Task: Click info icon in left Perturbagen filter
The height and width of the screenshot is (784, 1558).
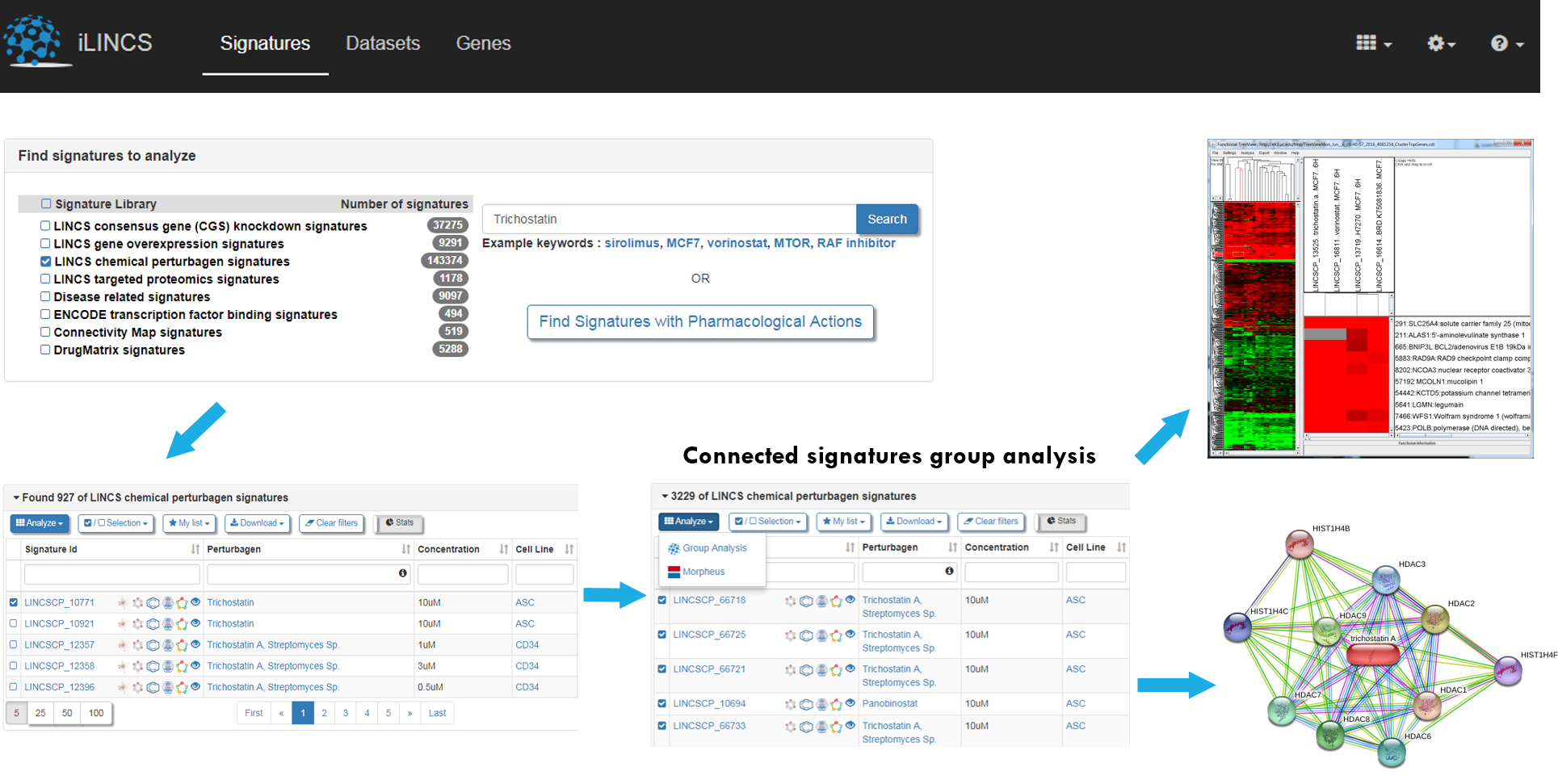Action: (x=402, y=573)
